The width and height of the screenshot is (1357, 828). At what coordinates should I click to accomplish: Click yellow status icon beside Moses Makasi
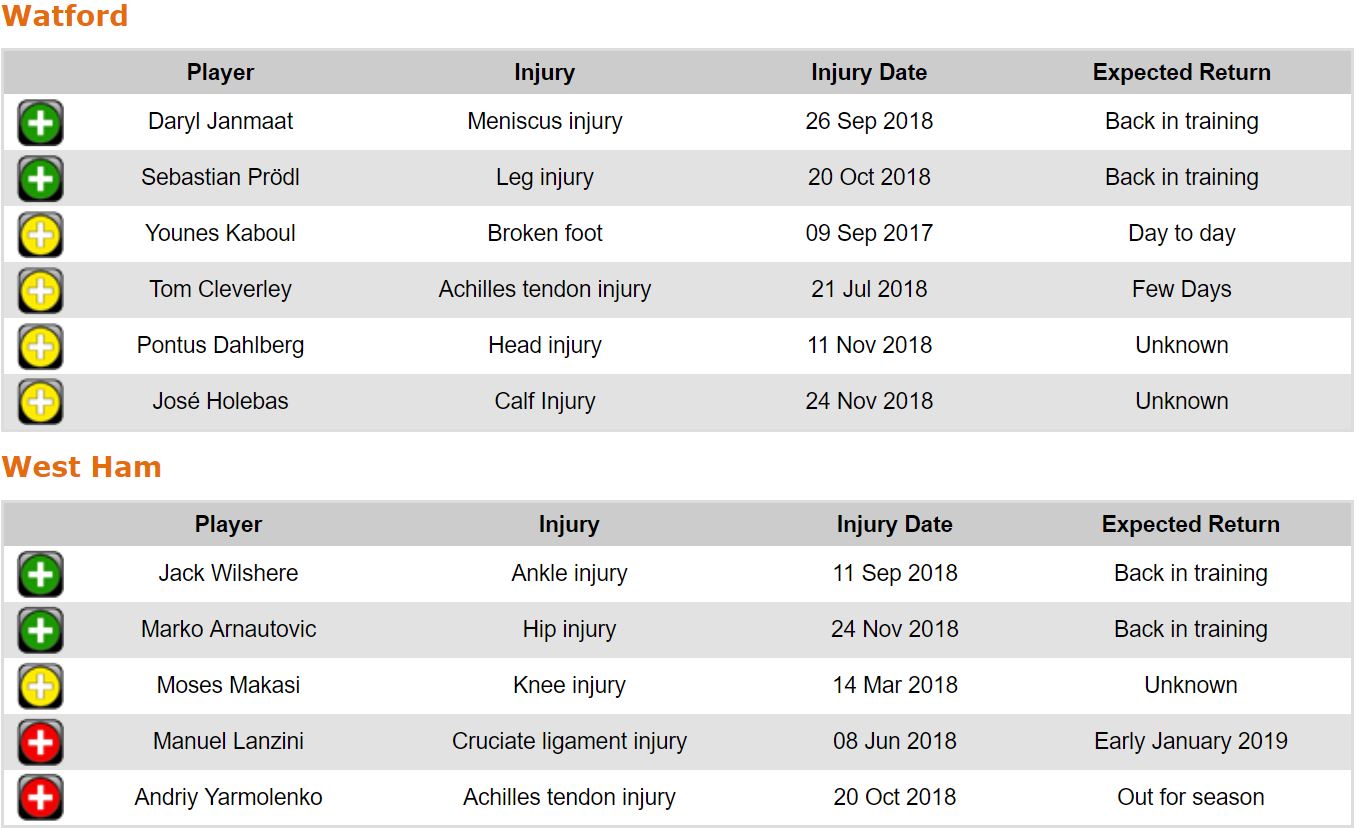[x=40, y=687]
